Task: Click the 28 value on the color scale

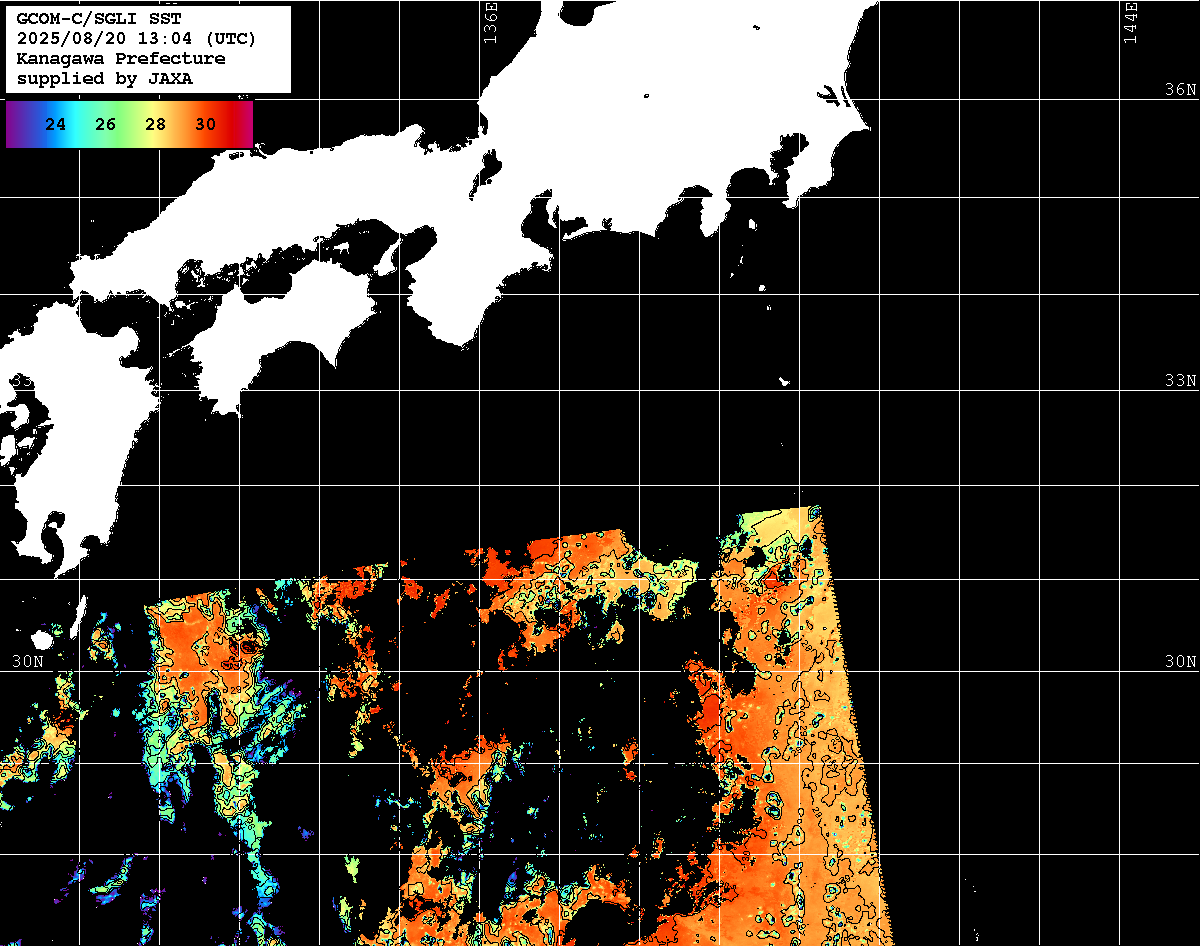Action: pos(156,125)
